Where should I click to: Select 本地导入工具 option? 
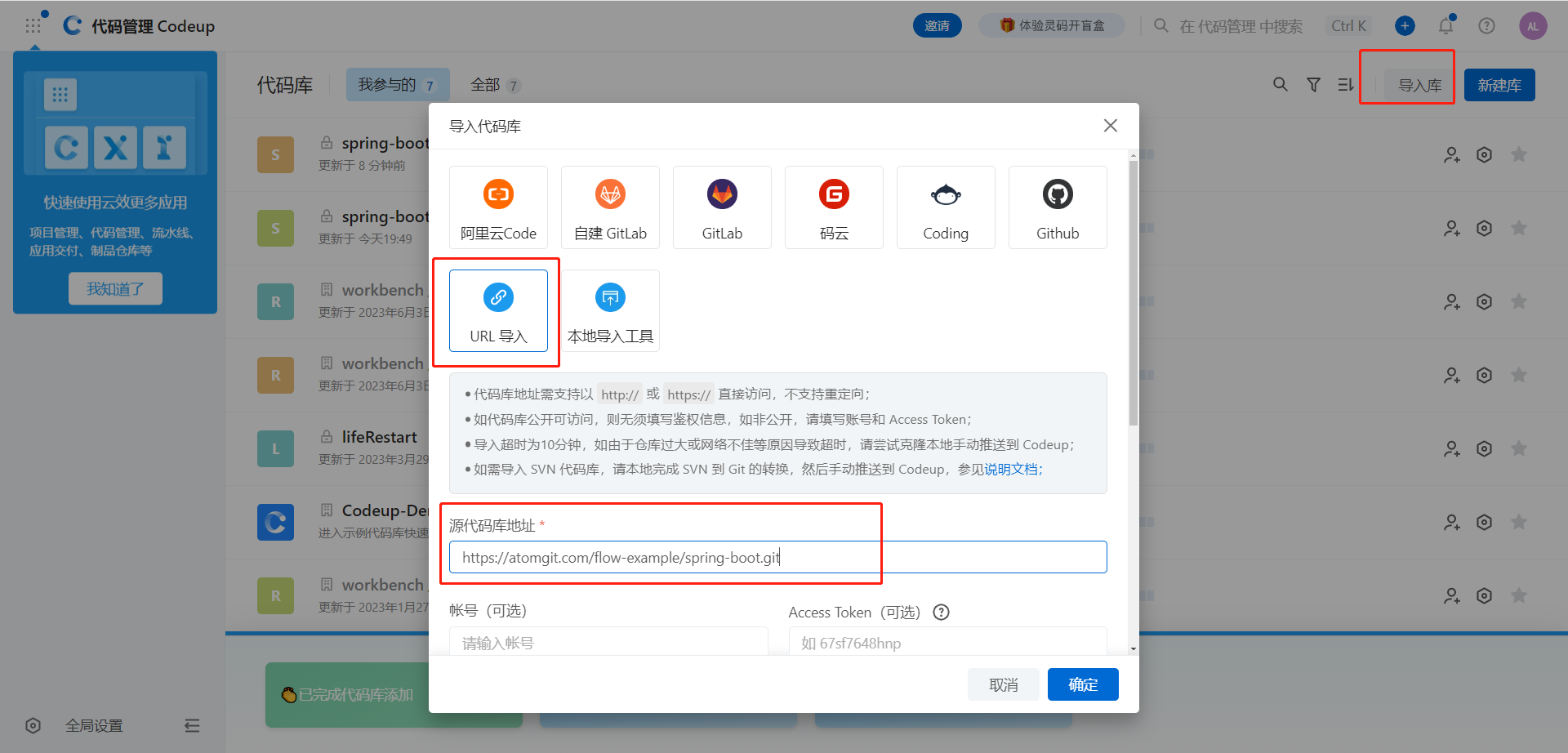tap(610, 310)
